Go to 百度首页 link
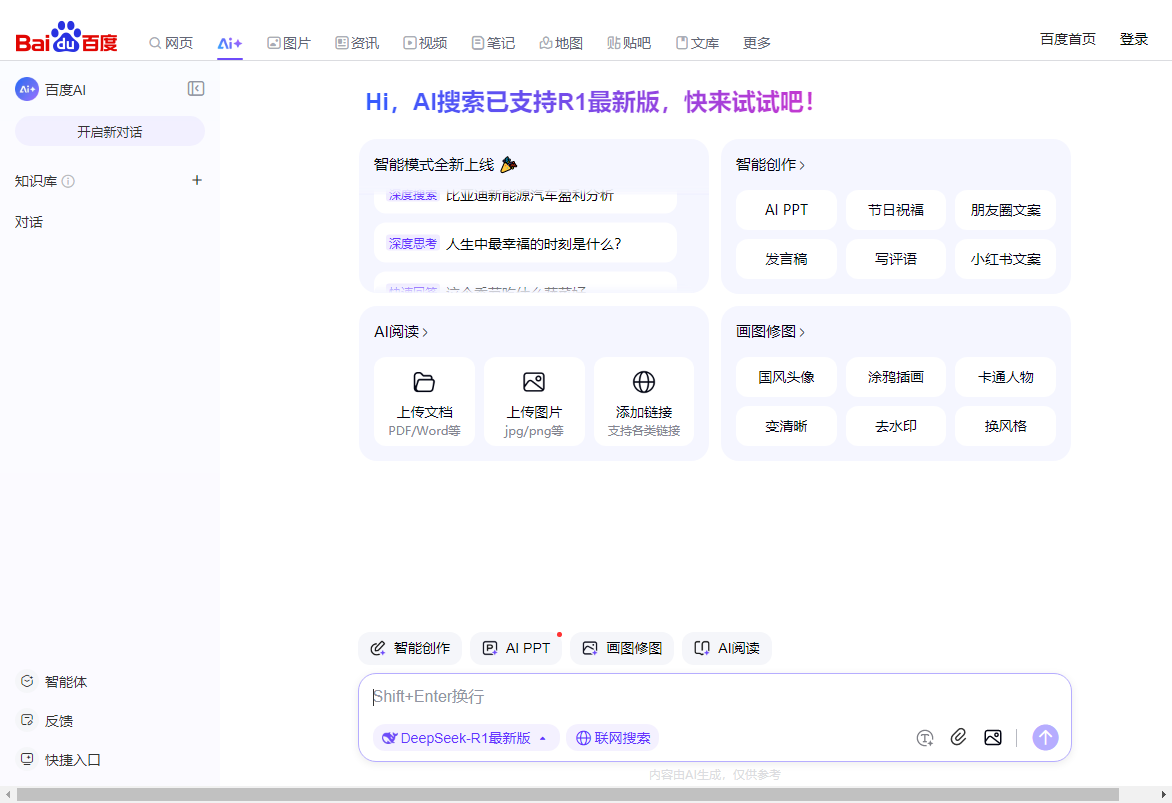Screen dimensions: 1172x803 [1068, 39]
